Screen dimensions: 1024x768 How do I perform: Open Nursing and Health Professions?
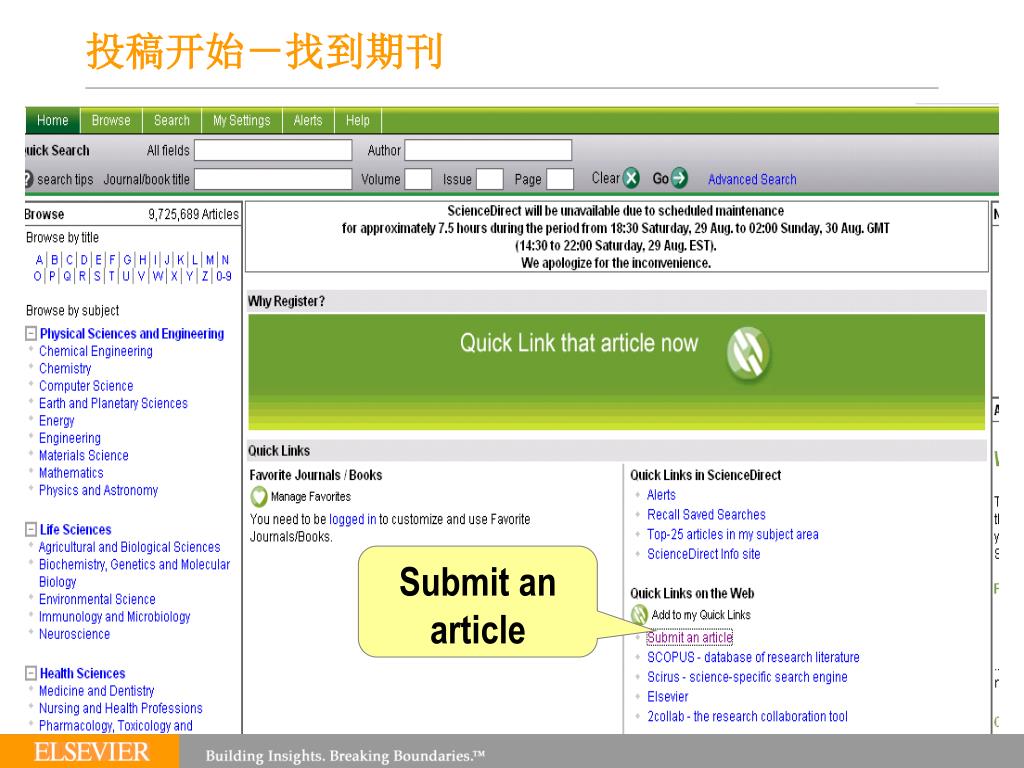click(x=121, y=708)
